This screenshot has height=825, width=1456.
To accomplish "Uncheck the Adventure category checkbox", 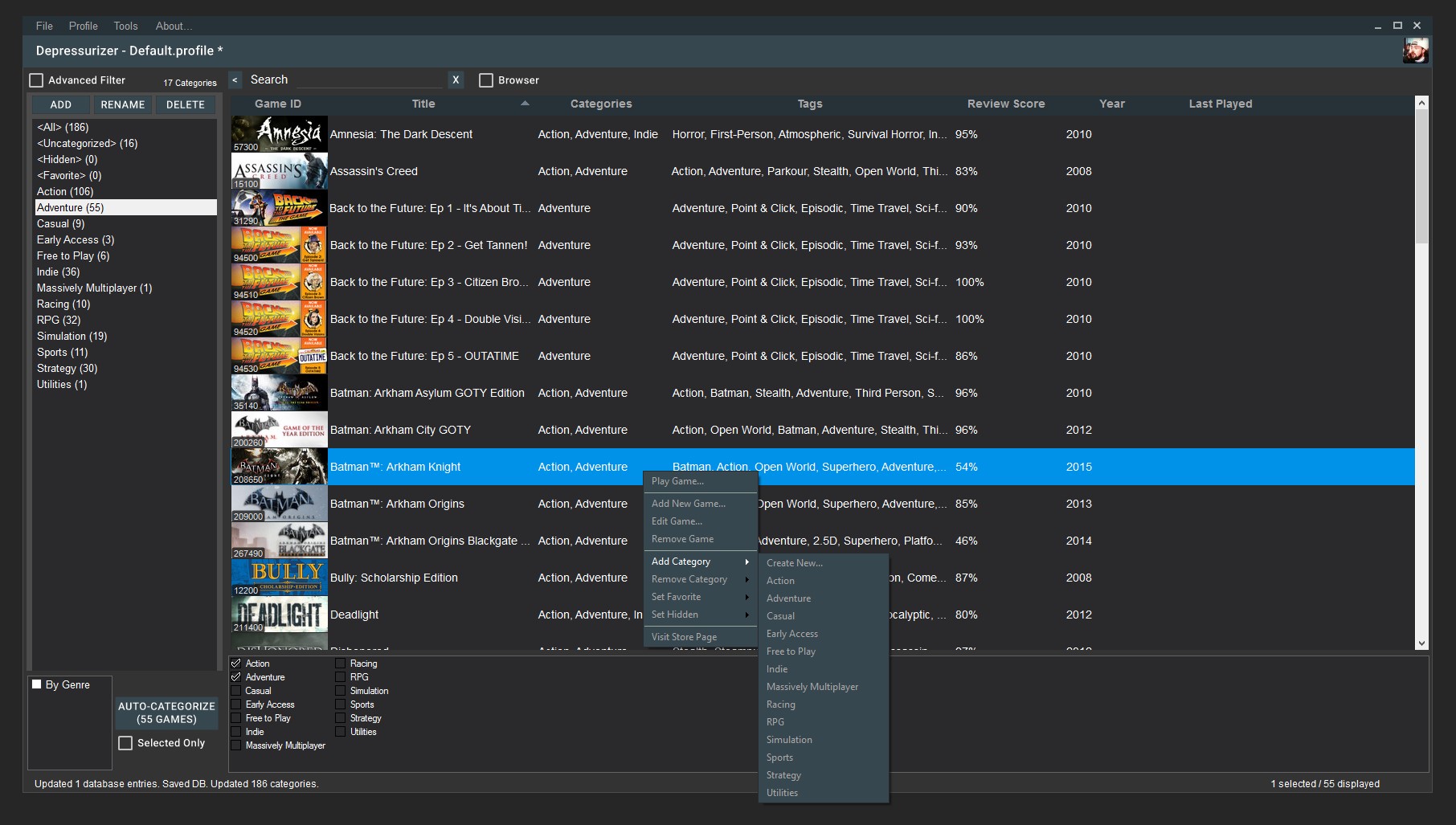I will 236,677.
